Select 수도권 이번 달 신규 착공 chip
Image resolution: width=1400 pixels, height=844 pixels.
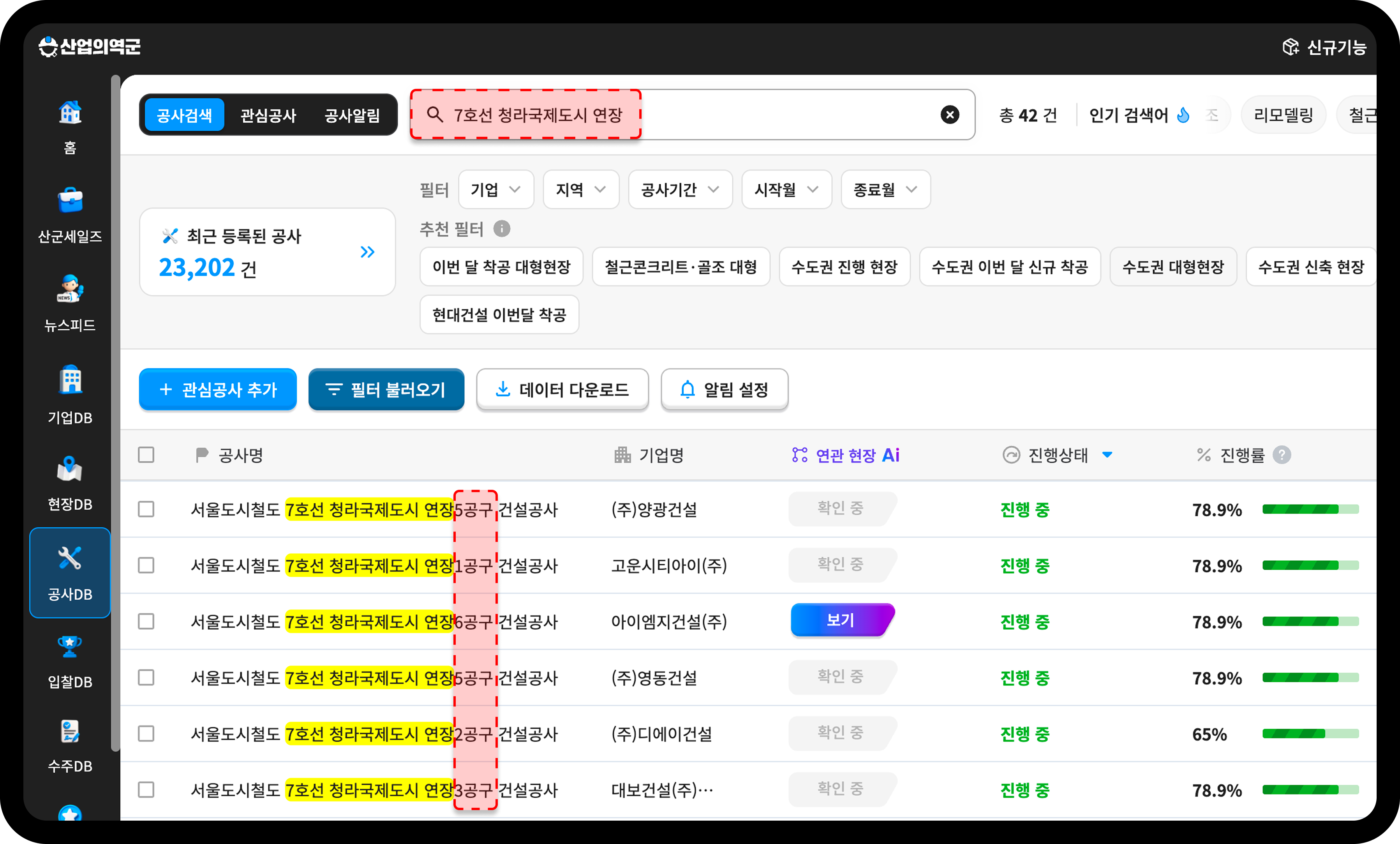(x=1010, y=267)
